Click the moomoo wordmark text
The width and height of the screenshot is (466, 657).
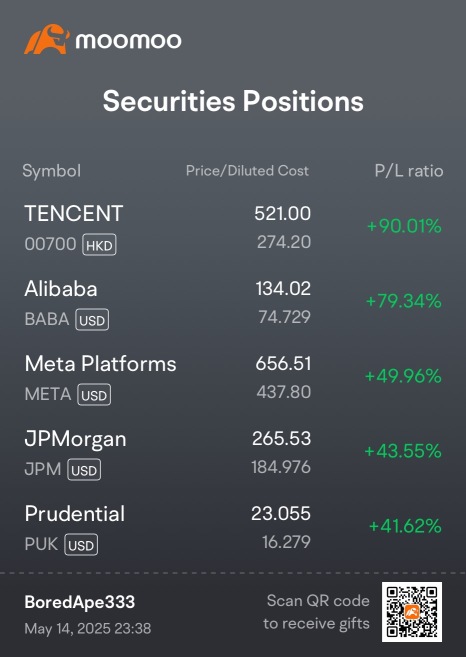pyautogui.click(x=128, y=41)
